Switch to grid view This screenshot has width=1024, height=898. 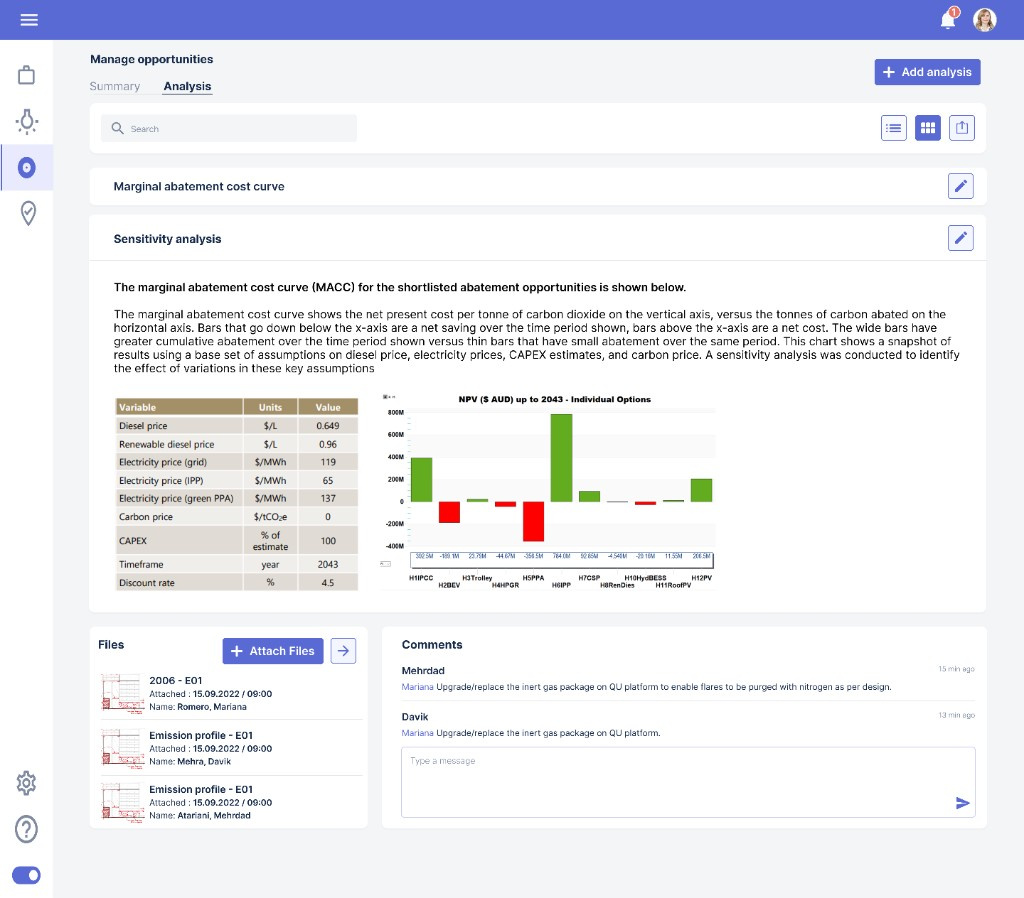pos(927,128)
